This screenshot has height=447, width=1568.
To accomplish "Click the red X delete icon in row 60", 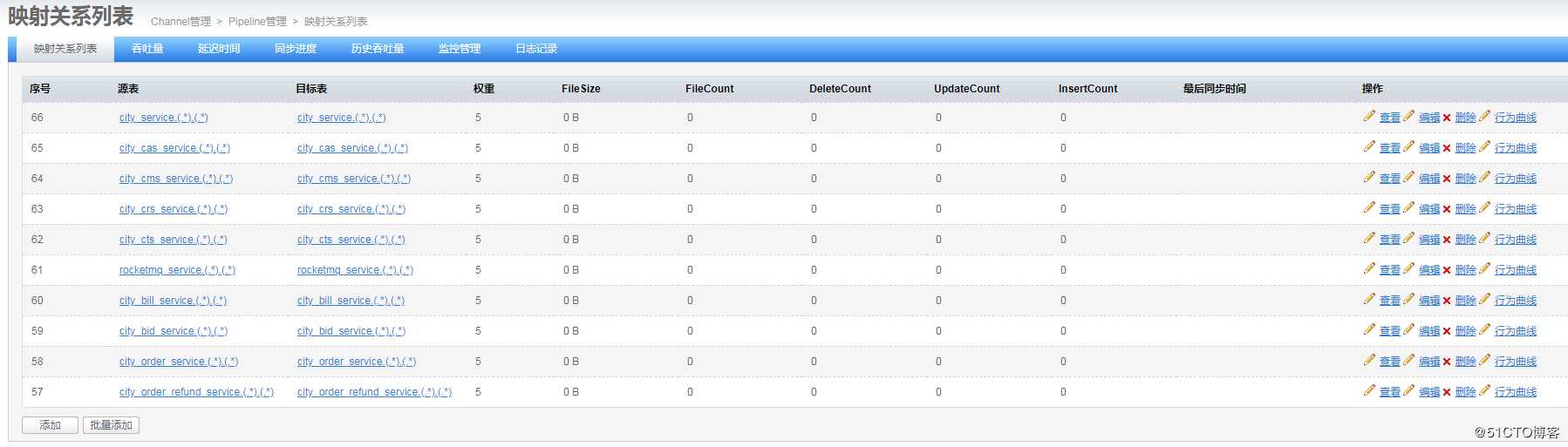I will (x=1447, y=301).
